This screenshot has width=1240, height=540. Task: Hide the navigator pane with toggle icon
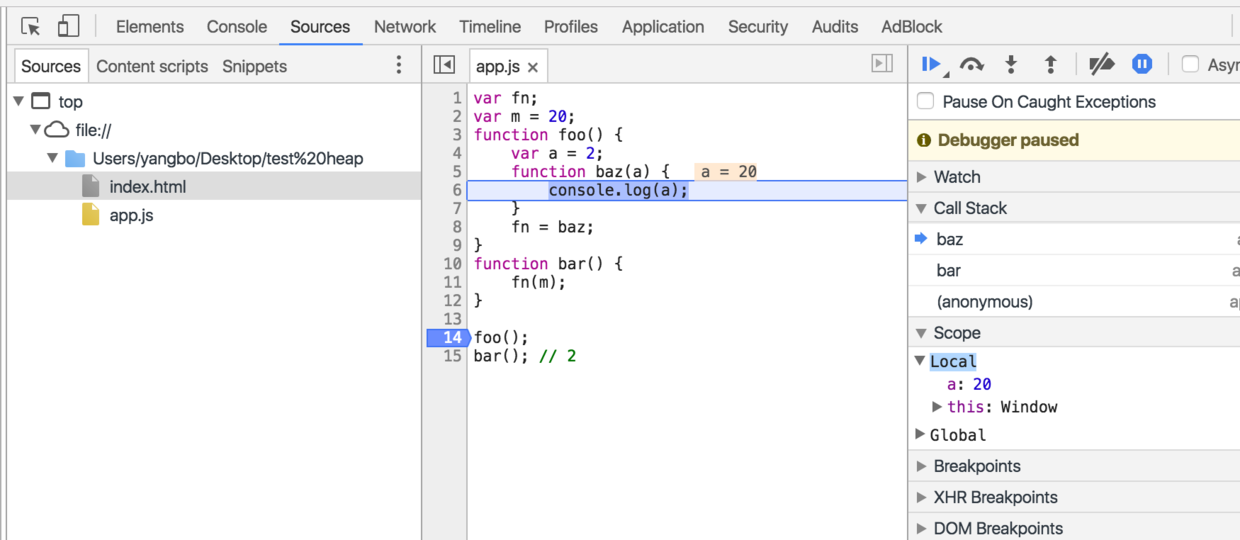[x=444, y=65]
